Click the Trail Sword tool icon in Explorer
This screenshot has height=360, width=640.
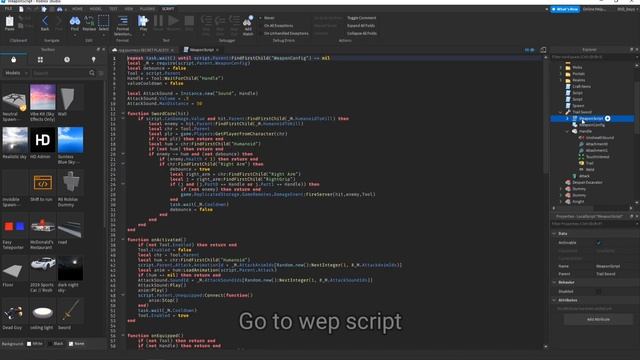pyautogui.click(x=568, y=112)
